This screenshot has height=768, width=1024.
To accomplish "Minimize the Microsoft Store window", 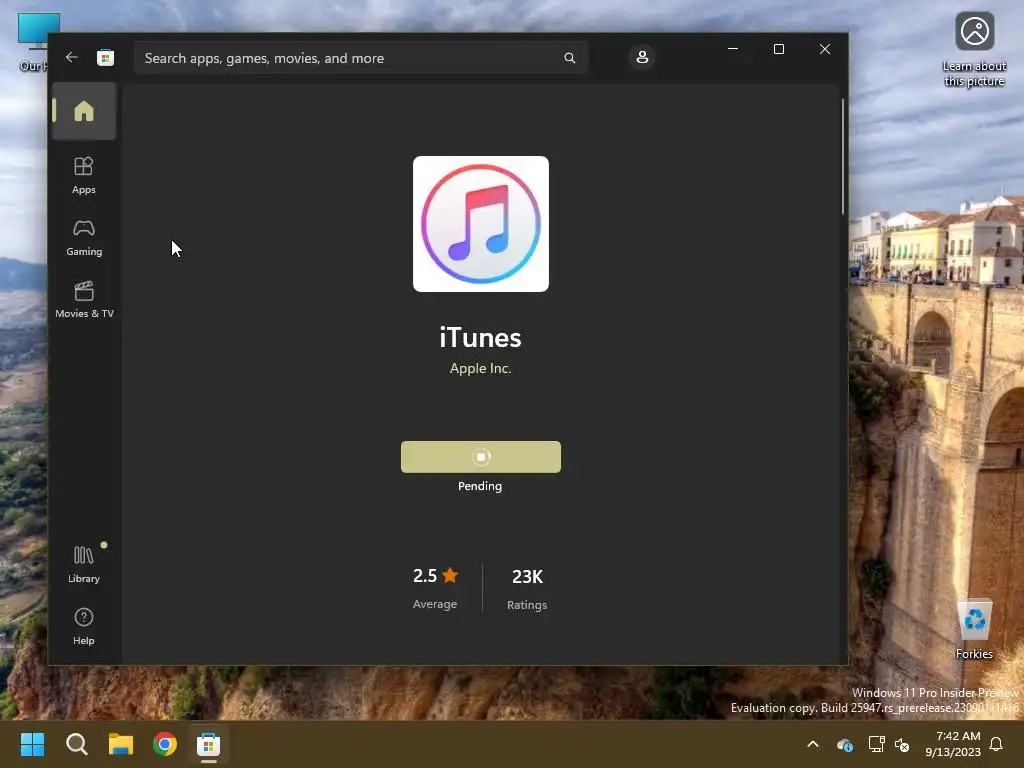I will [x=733, y=49].
